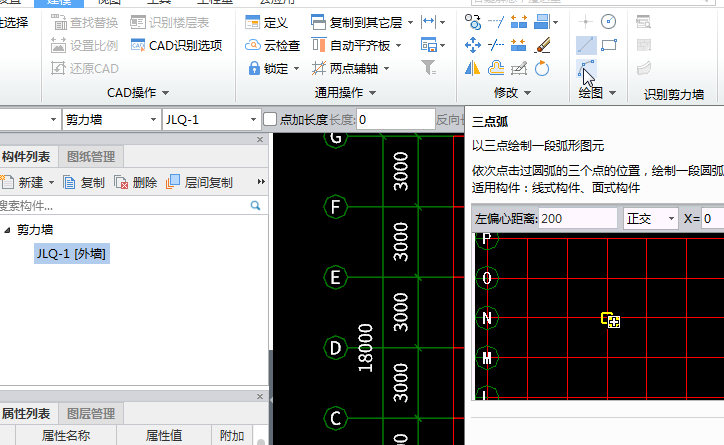Click the save view layout icon
This screenshot has width=724, height=445.
tap(428, 45)
